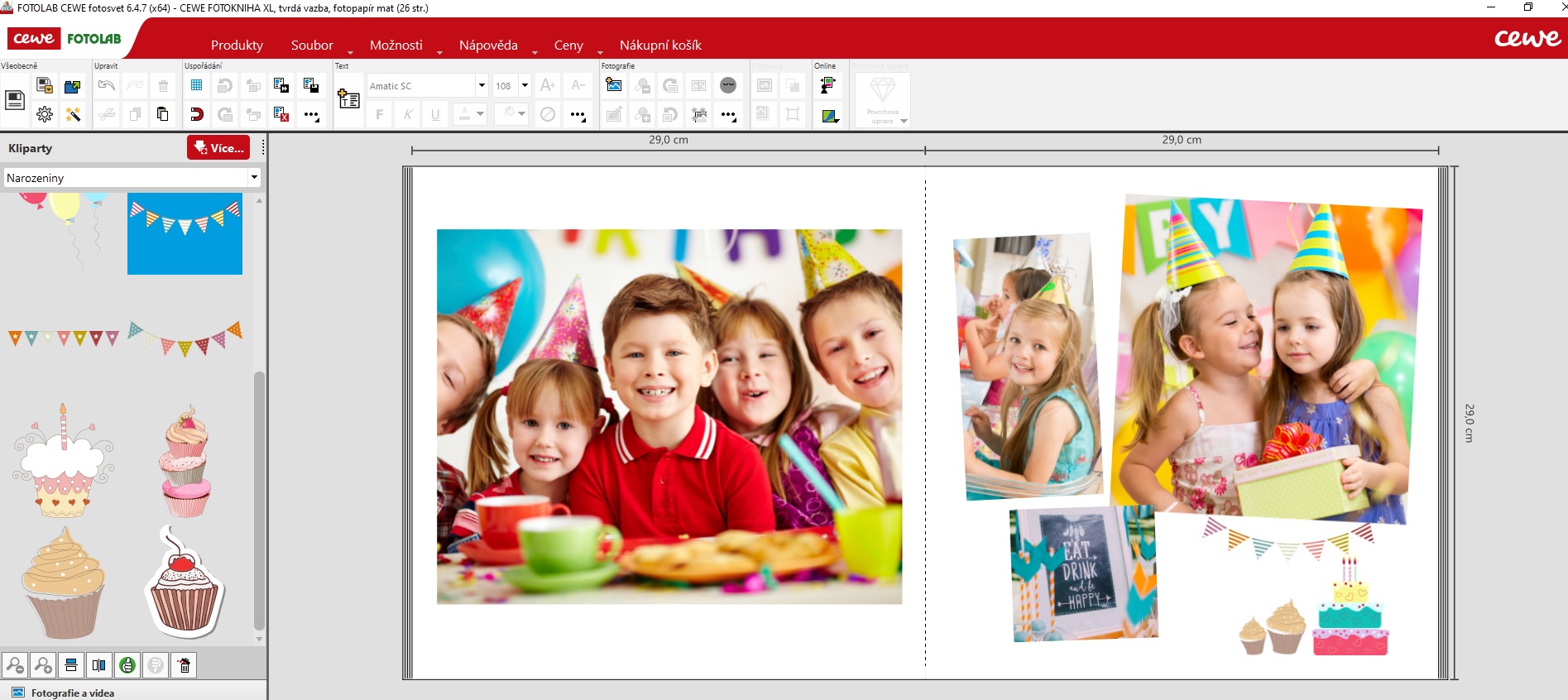
Task: Click the zoom-in magnifier below cliparts
Action: pyautogui.click(x=43, y=665)
